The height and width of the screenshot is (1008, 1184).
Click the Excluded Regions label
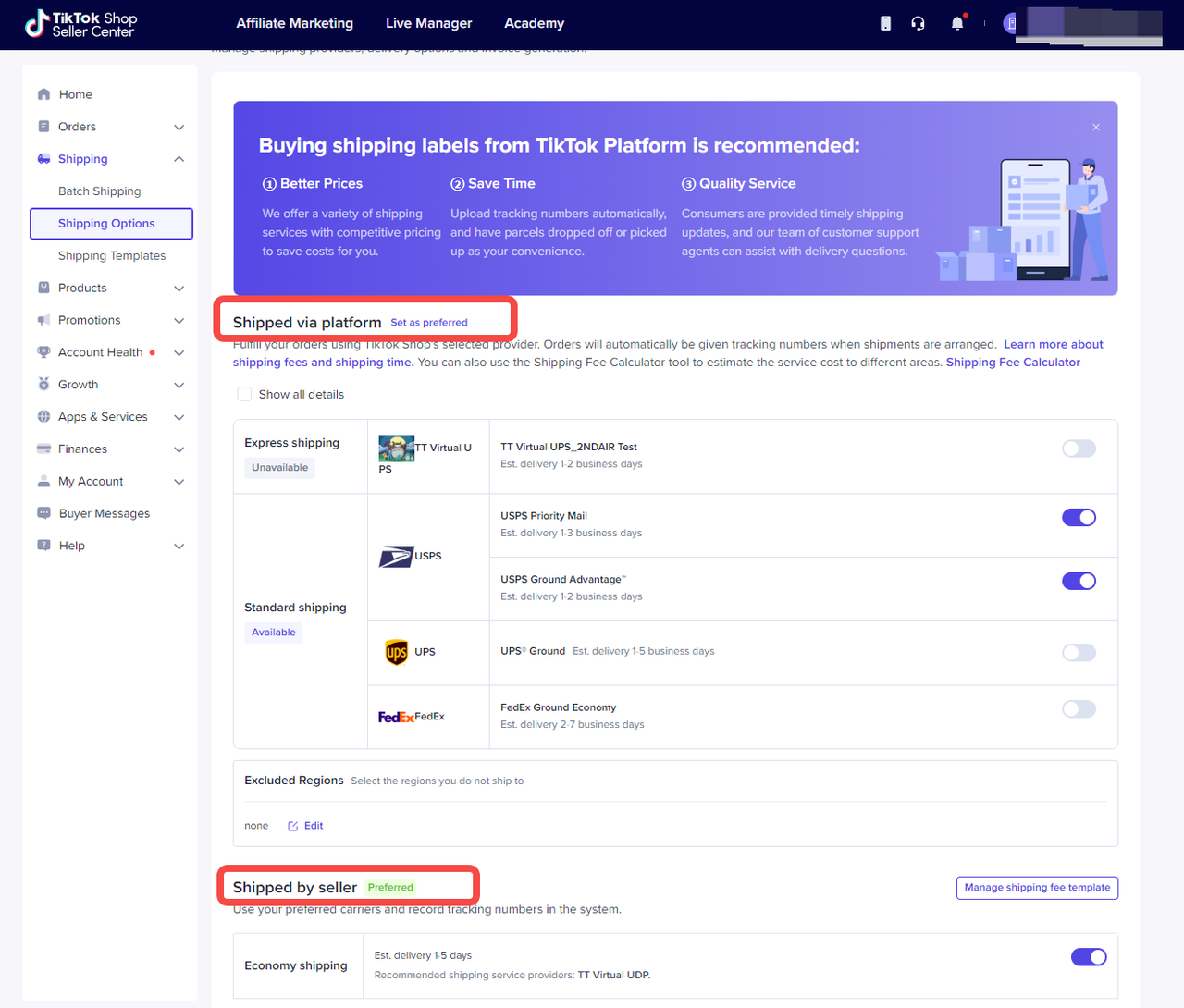[294, 781]
